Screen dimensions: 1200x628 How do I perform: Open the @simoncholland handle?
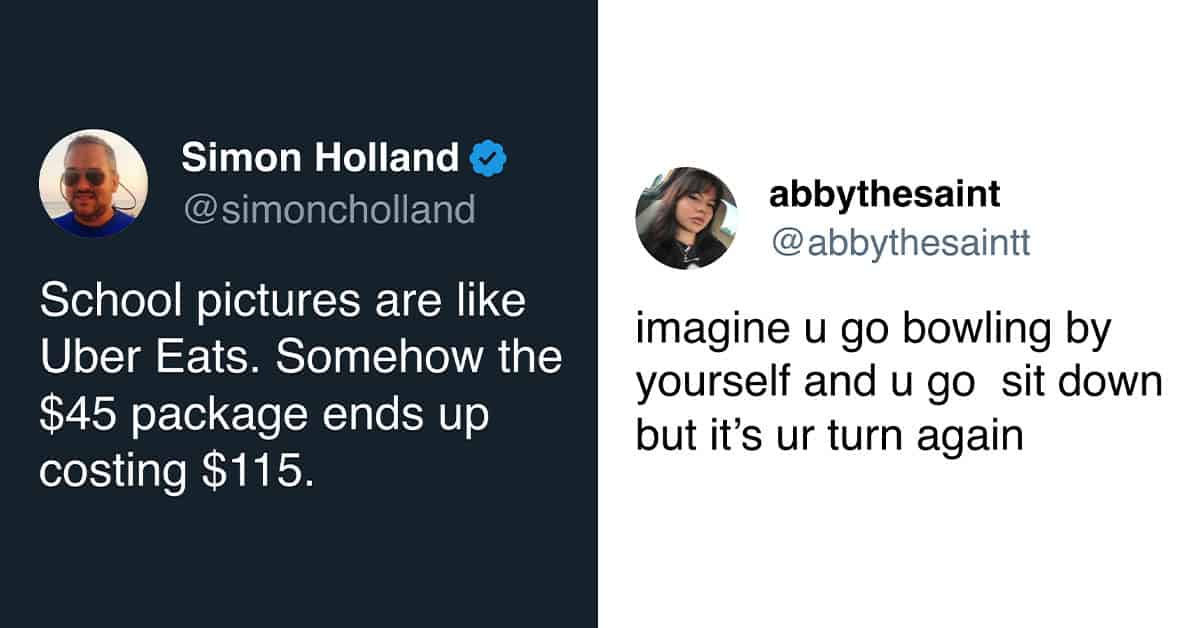click(328, 209)
